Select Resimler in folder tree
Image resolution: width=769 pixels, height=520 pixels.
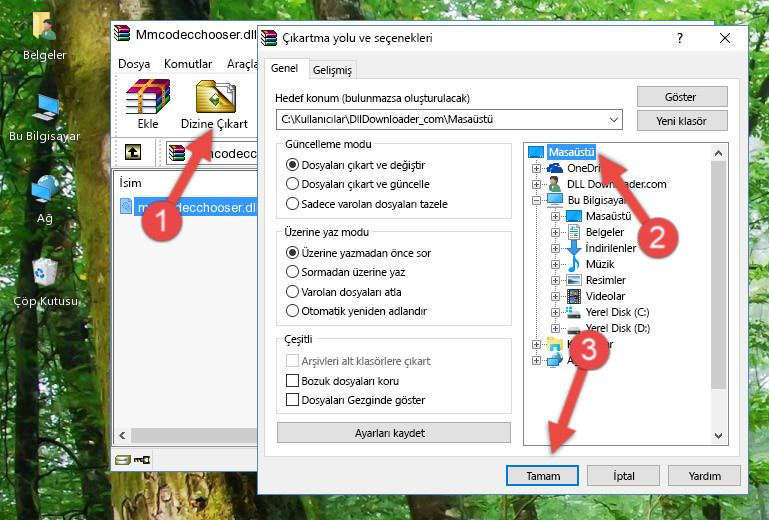(x=606, y=280)
